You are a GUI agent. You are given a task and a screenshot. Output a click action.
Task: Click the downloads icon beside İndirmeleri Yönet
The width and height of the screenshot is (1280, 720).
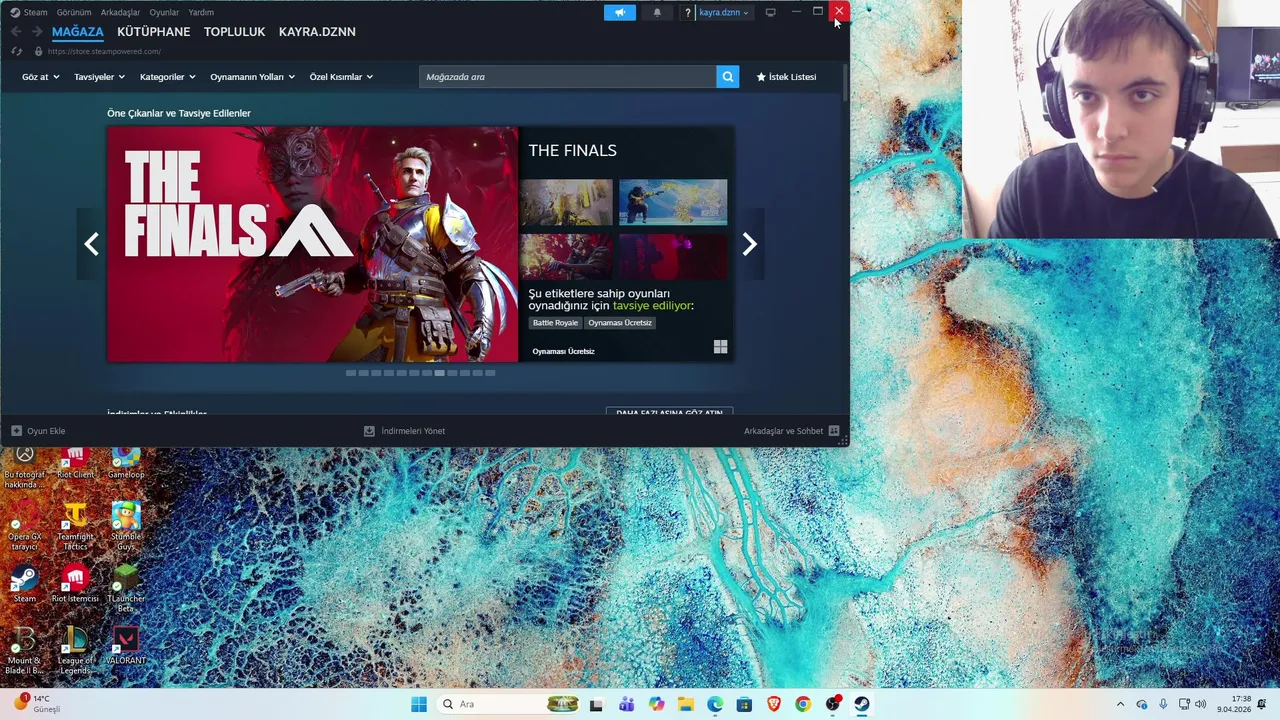pyautogui.click(x=369, y=431)
